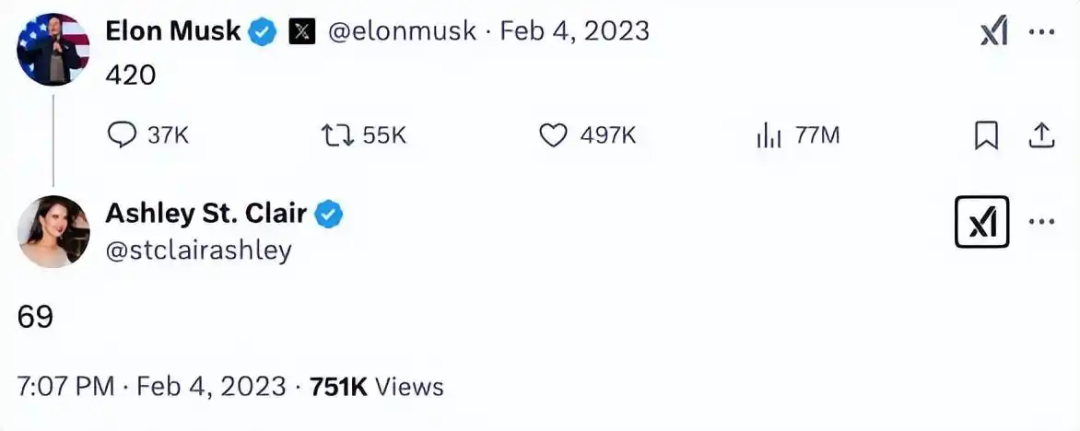The image size is (1080, 431).
Task: Click the @elonmusk handle
Action: (x=400, y=32)
